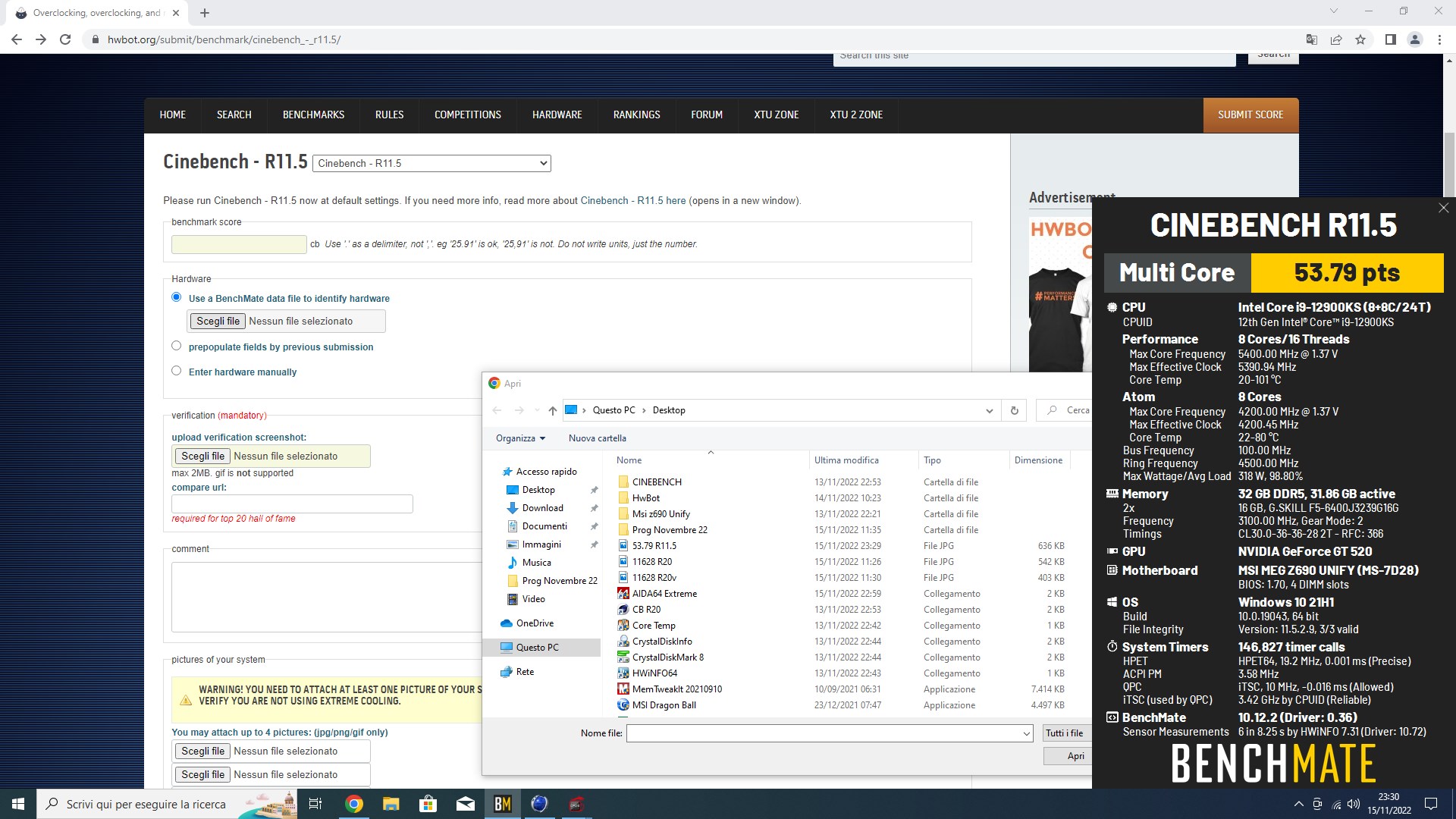Click the SUBMIT SCORE button

1250,115
